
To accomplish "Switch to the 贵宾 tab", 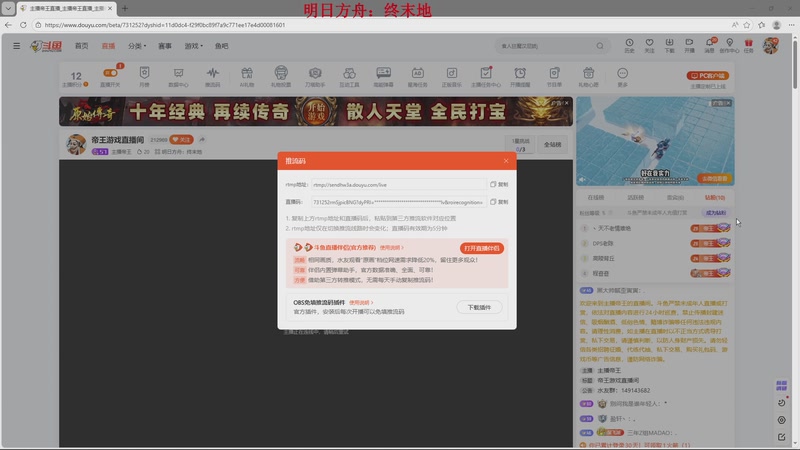I will coord(675,197).
